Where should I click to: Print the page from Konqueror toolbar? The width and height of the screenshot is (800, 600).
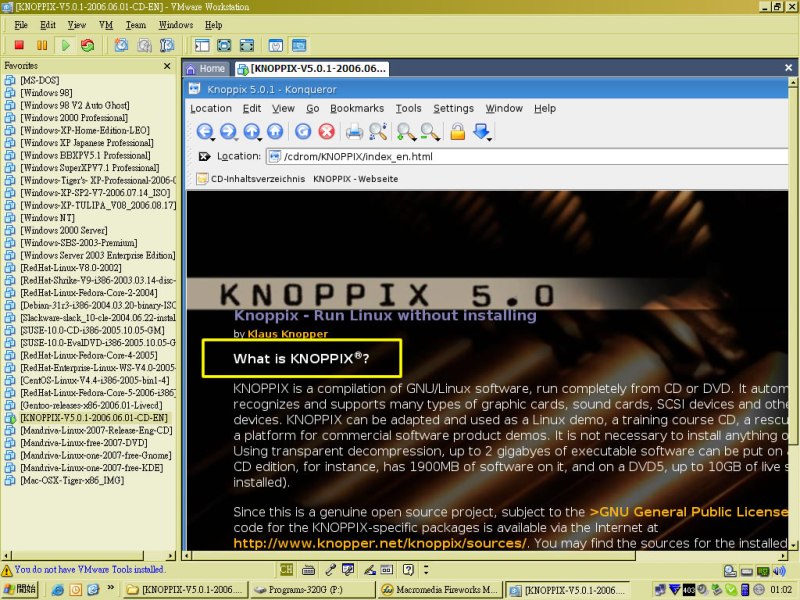[x=354, y=132]
